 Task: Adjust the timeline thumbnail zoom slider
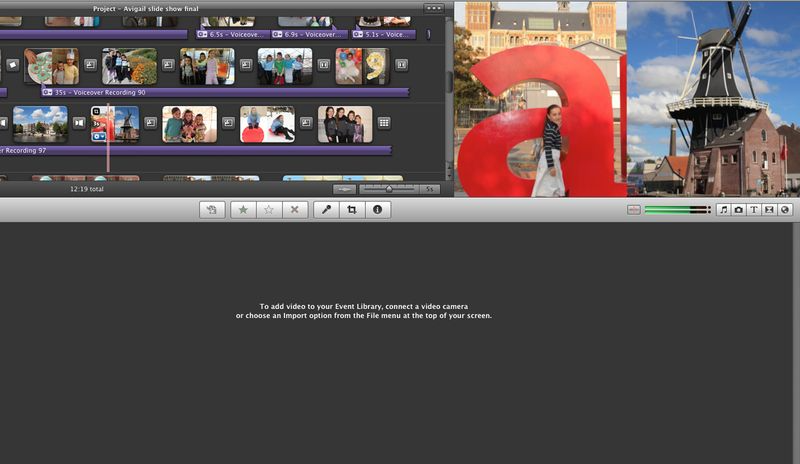point(388,189)
